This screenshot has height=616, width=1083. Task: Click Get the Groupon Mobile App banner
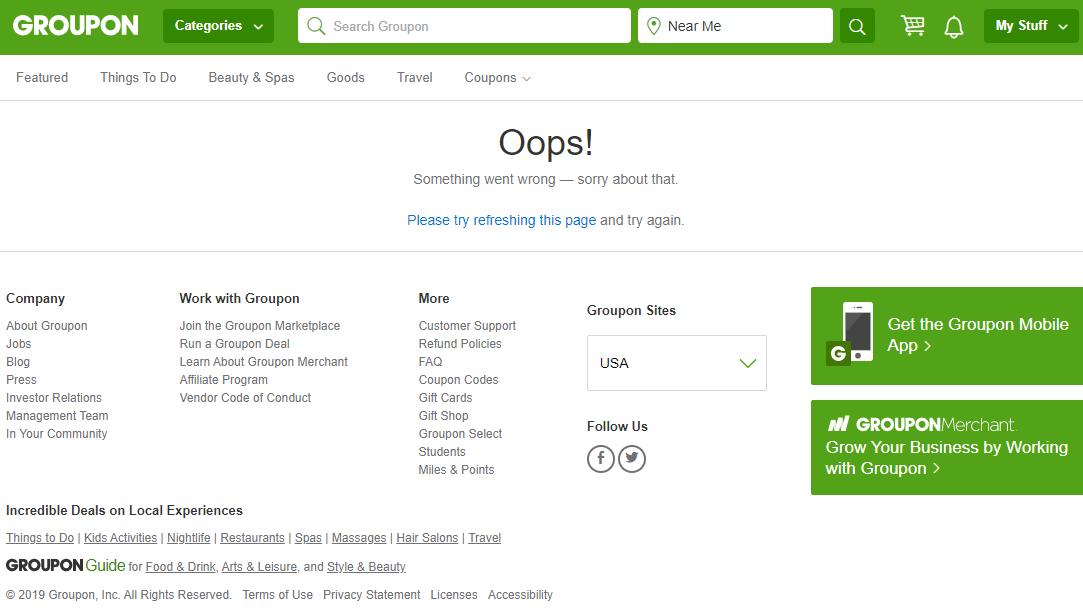(947, 336)
